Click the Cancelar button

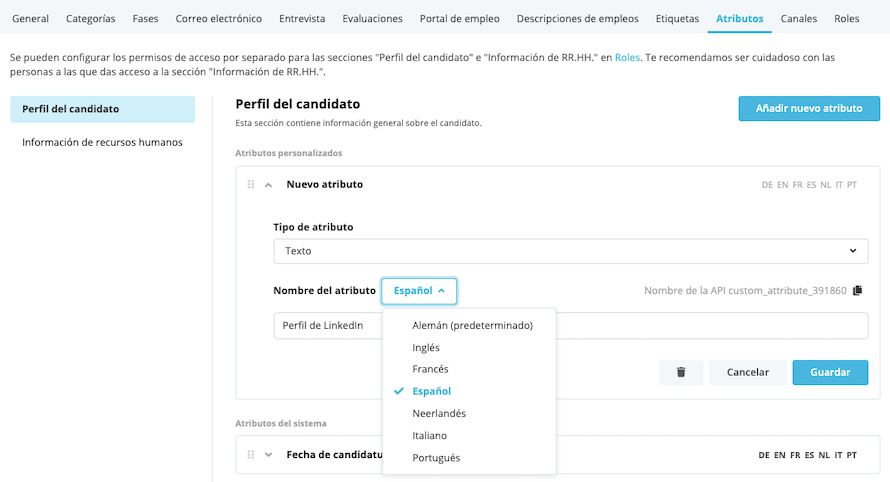(748, 372)
